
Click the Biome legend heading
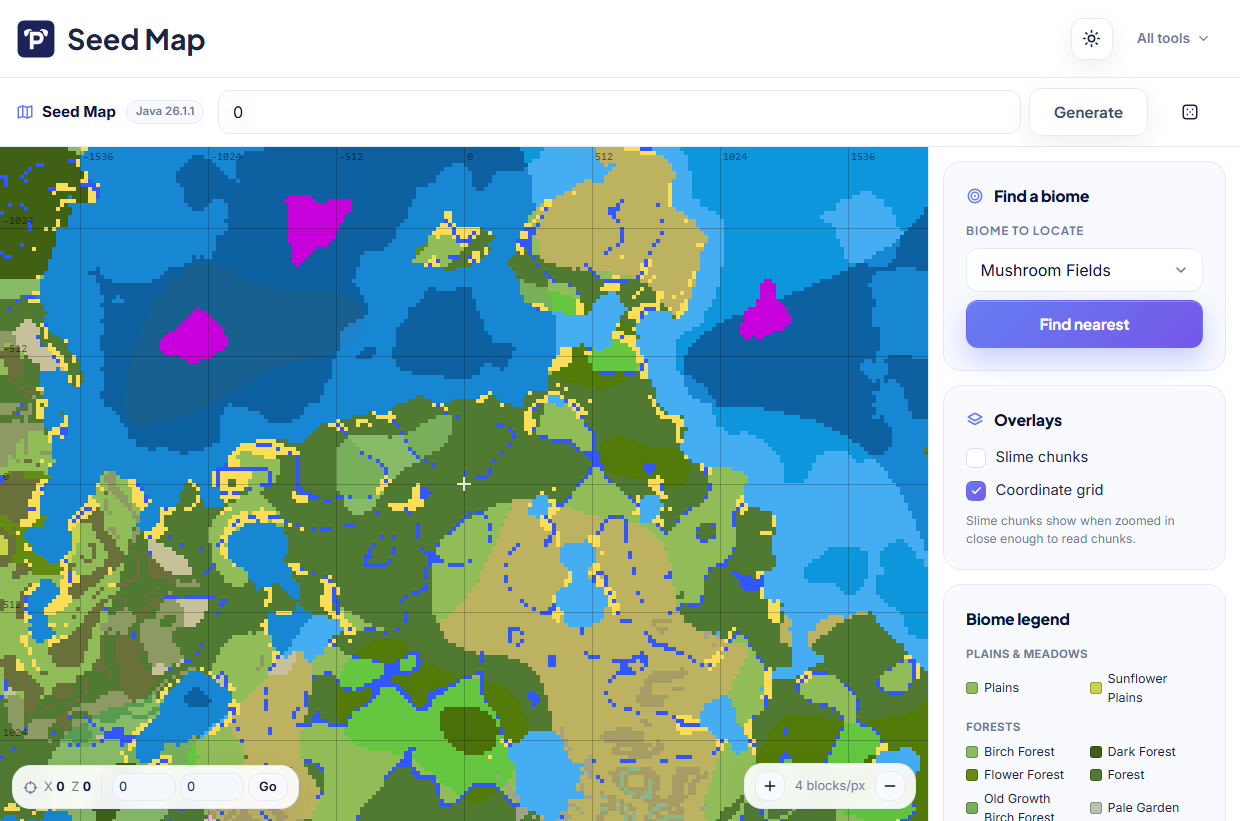(1018, 620)
